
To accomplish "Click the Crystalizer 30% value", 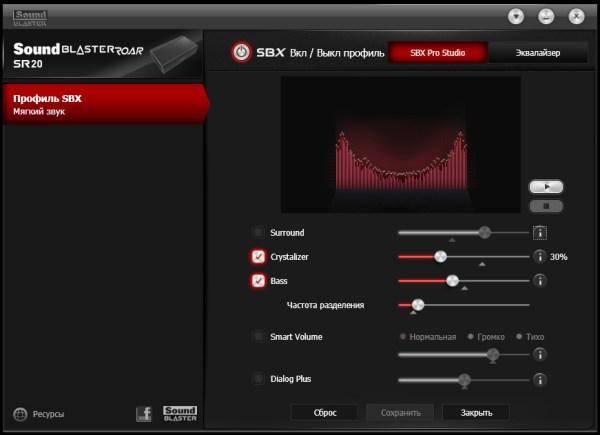I will pyautogui.click(x=558, y=257).
